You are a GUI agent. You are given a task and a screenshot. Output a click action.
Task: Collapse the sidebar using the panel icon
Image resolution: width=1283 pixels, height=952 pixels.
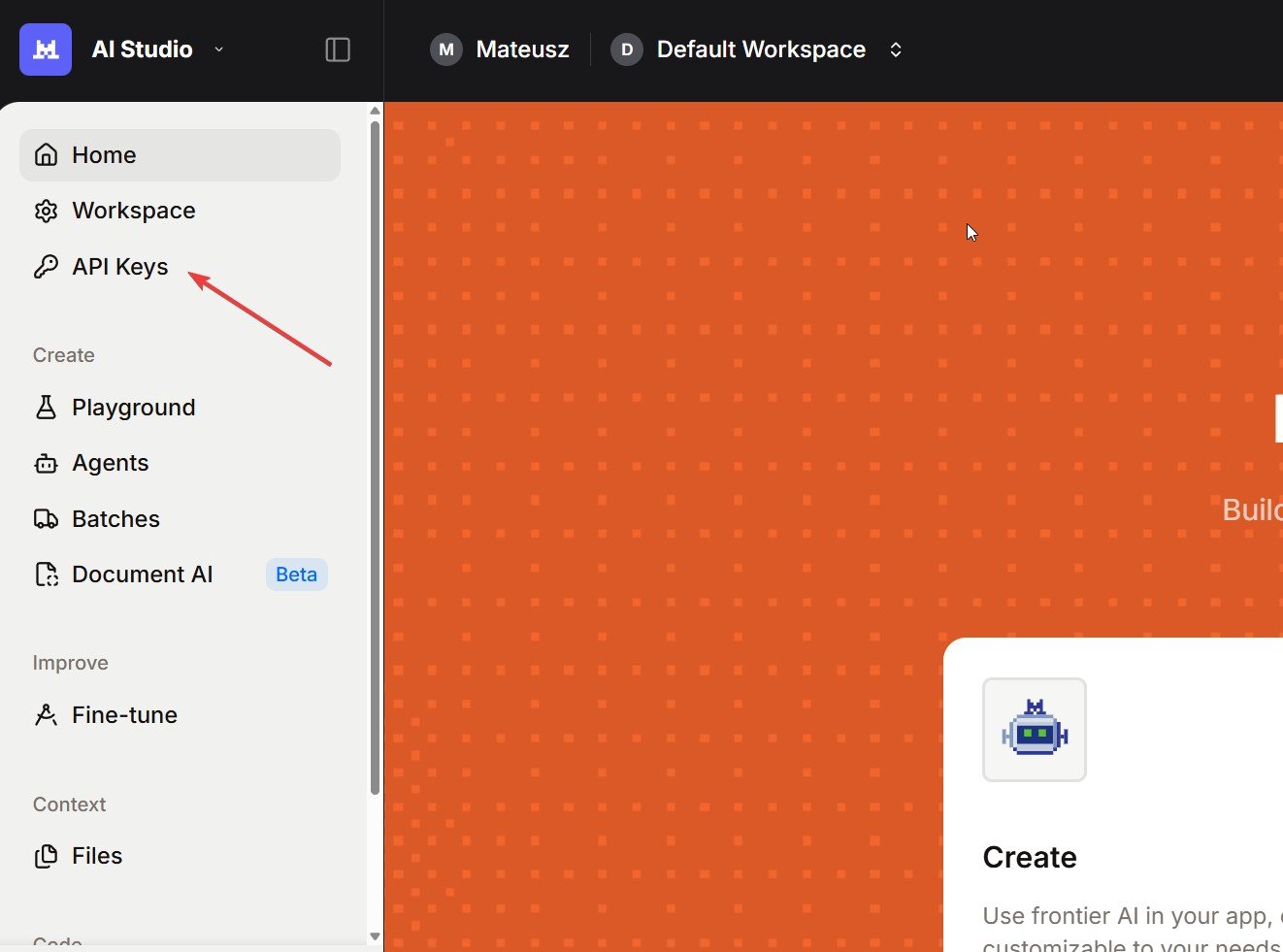pos(338,49)
